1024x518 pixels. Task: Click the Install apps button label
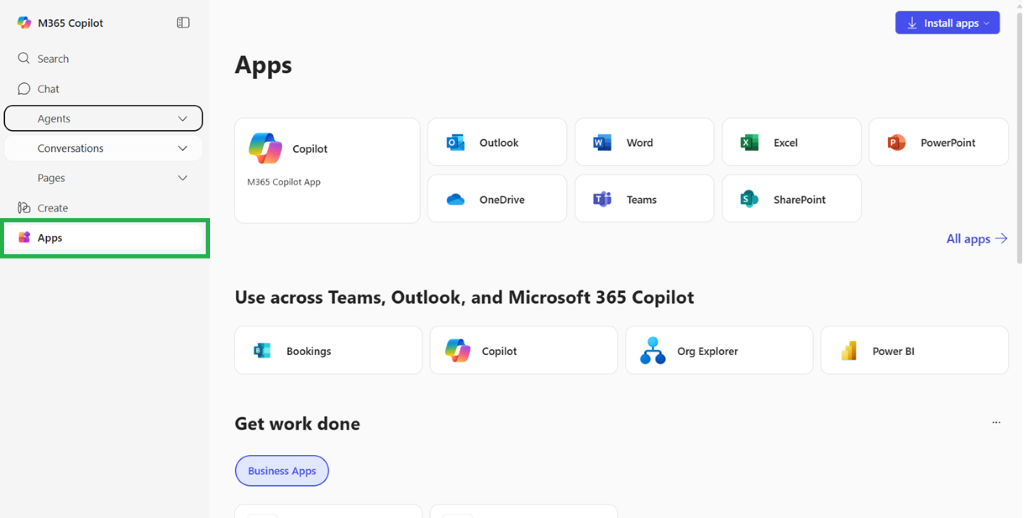(951, 23)
